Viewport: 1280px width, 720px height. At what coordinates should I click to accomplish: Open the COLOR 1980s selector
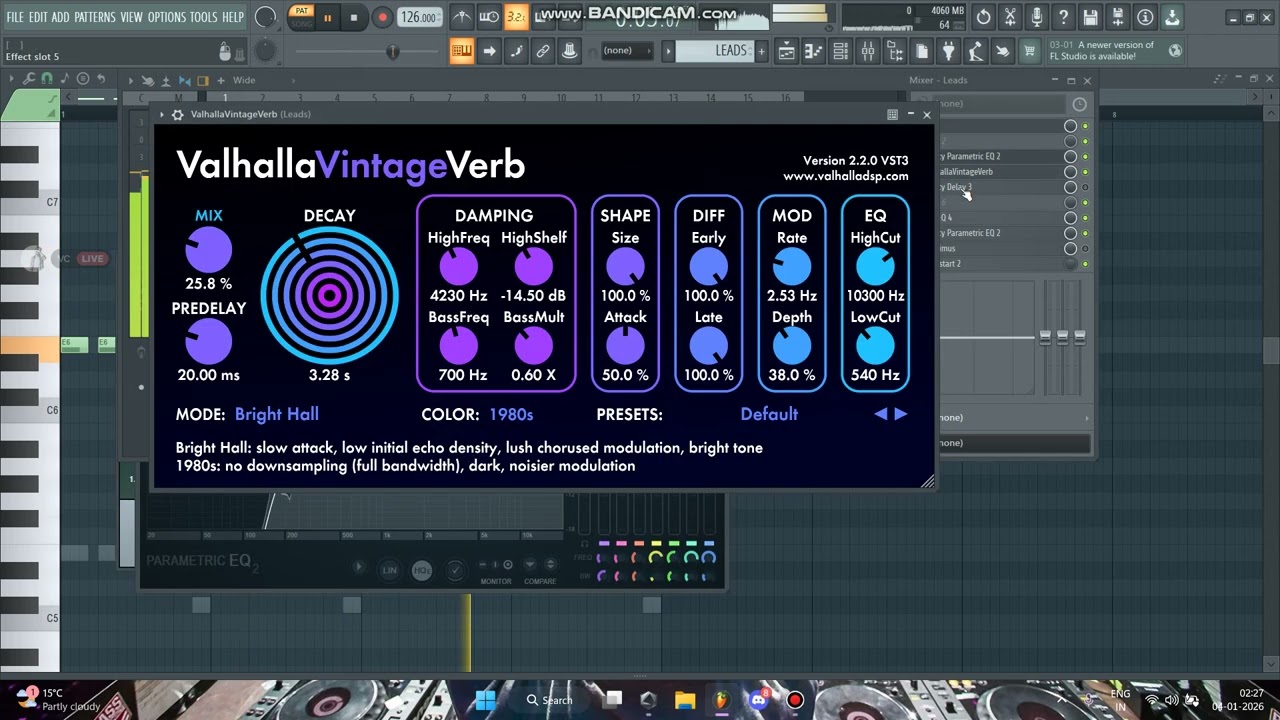click(x=511, y=414)
